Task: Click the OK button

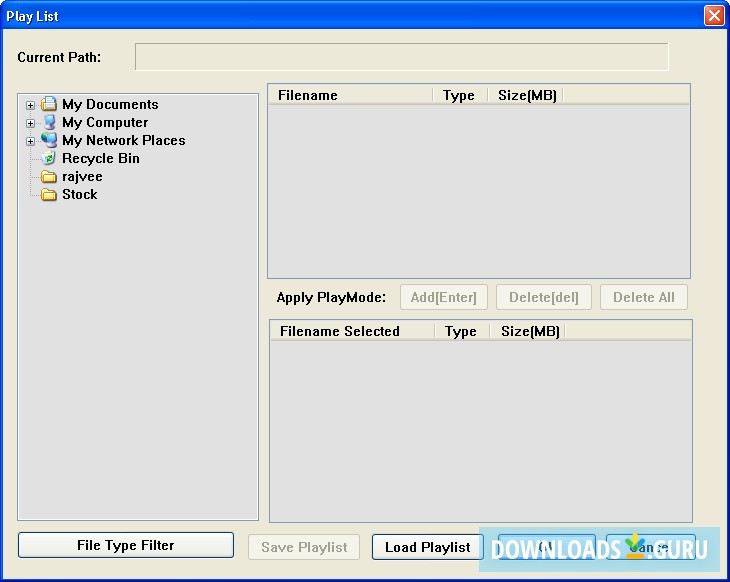Action: tap(547, 547)
